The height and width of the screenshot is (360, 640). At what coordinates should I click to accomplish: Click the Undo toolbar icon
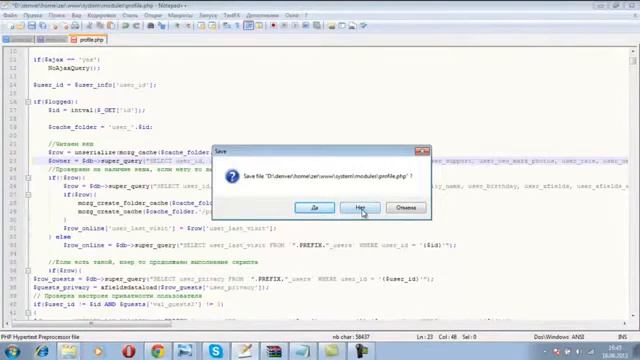tap(125, 26)
